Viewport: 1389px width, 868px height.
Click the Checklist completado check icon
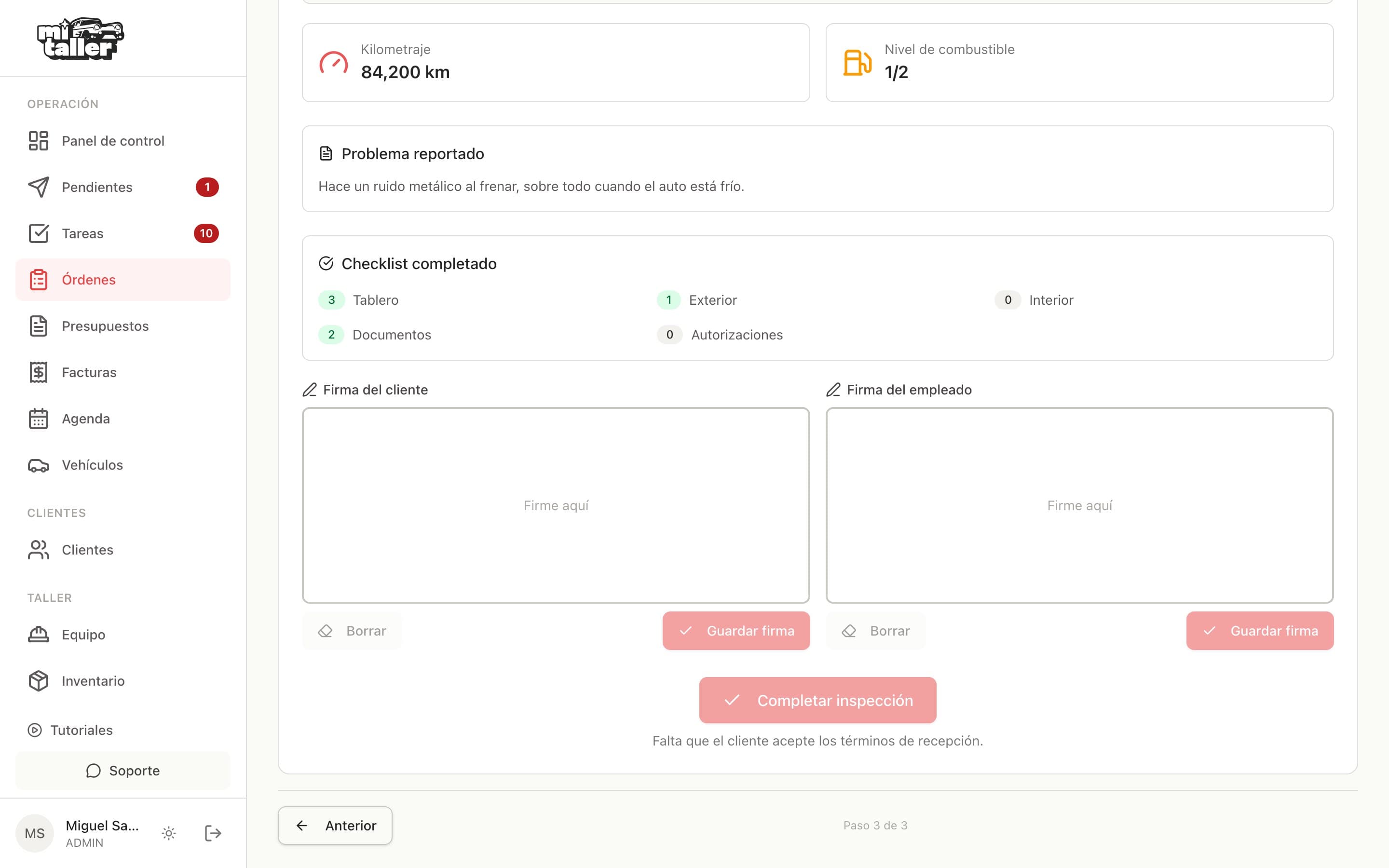click(x=326, y=263)
